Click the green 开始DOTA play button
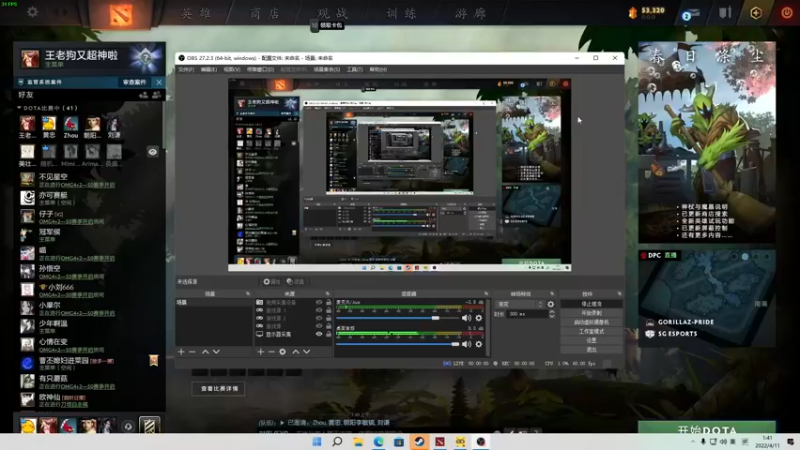Image resolution: width=800 pixels, height=450 pixels. point(707,428)
